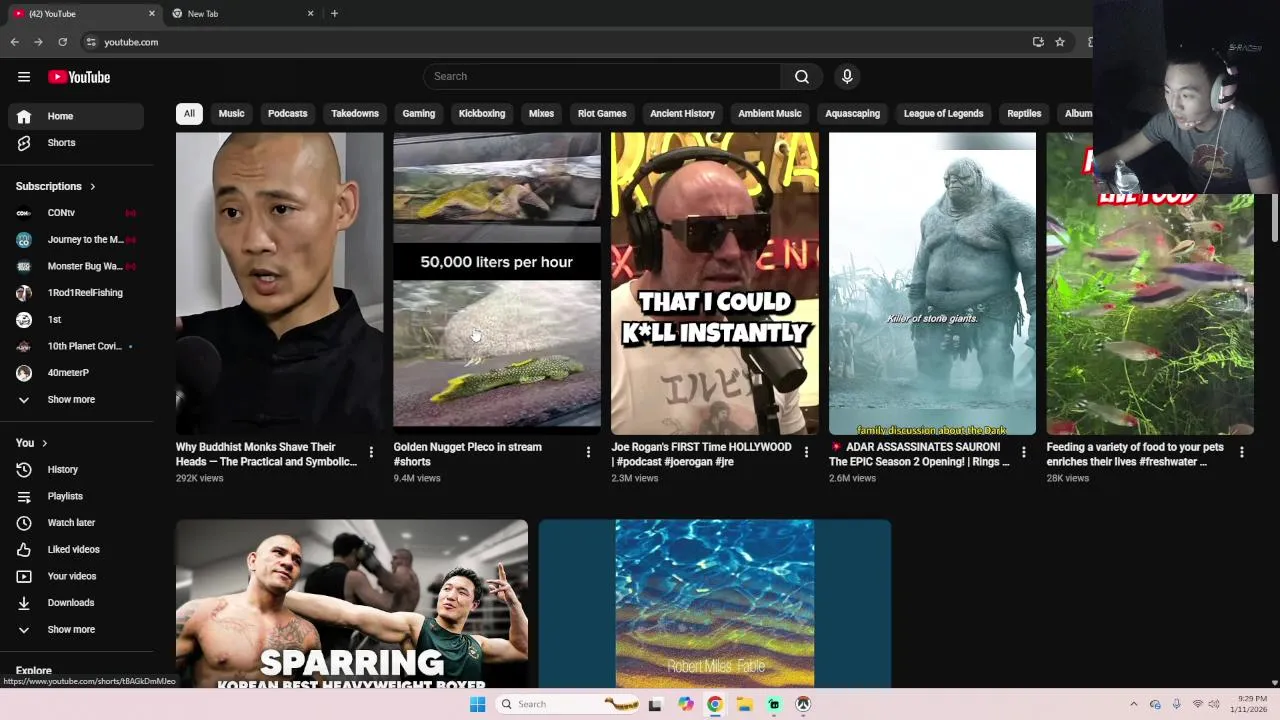
Task: Open 40meterP channel
Action: pos(76,372)
